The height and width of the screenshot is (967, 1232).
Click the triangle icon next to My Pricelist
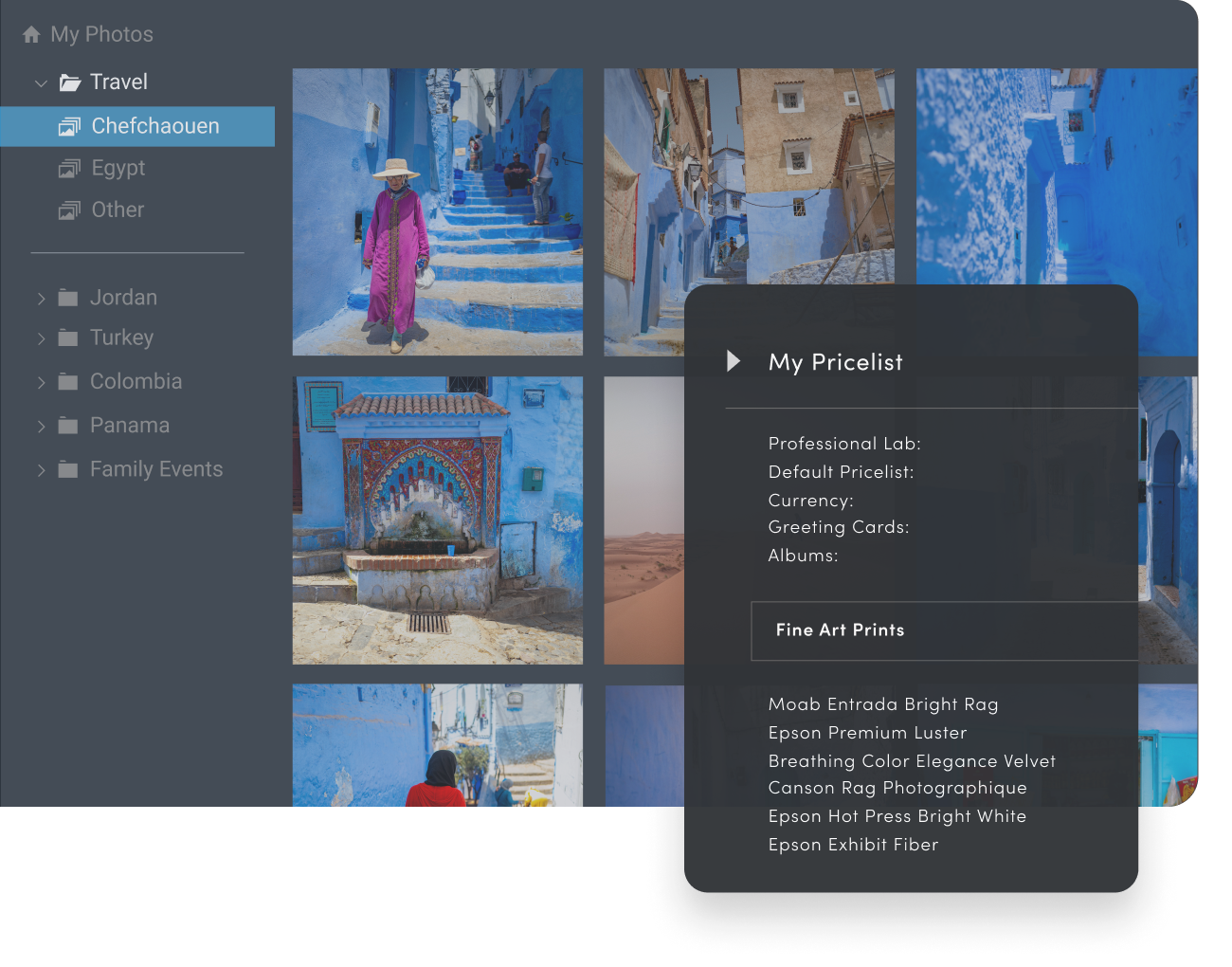coord(734,360)
